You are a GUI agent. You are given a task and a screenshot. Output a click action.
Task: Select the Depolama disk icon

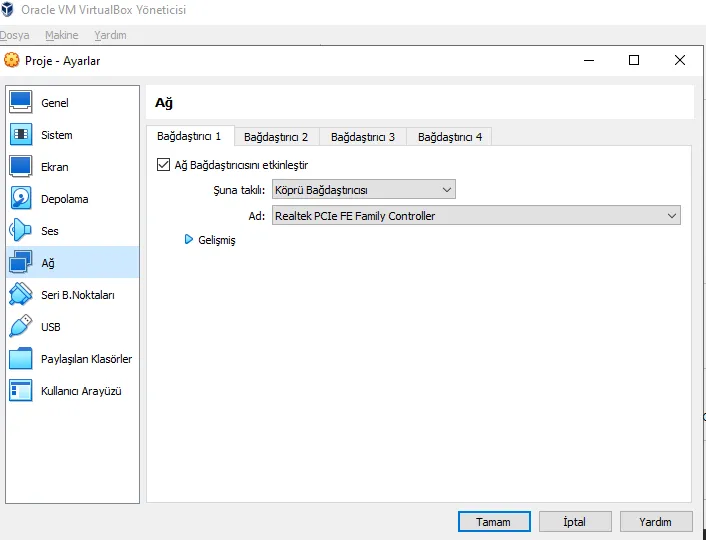(20, 198)
